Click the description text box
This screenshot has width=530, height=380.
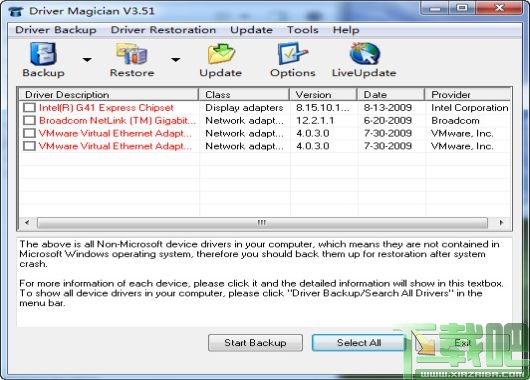click(264, 282)
